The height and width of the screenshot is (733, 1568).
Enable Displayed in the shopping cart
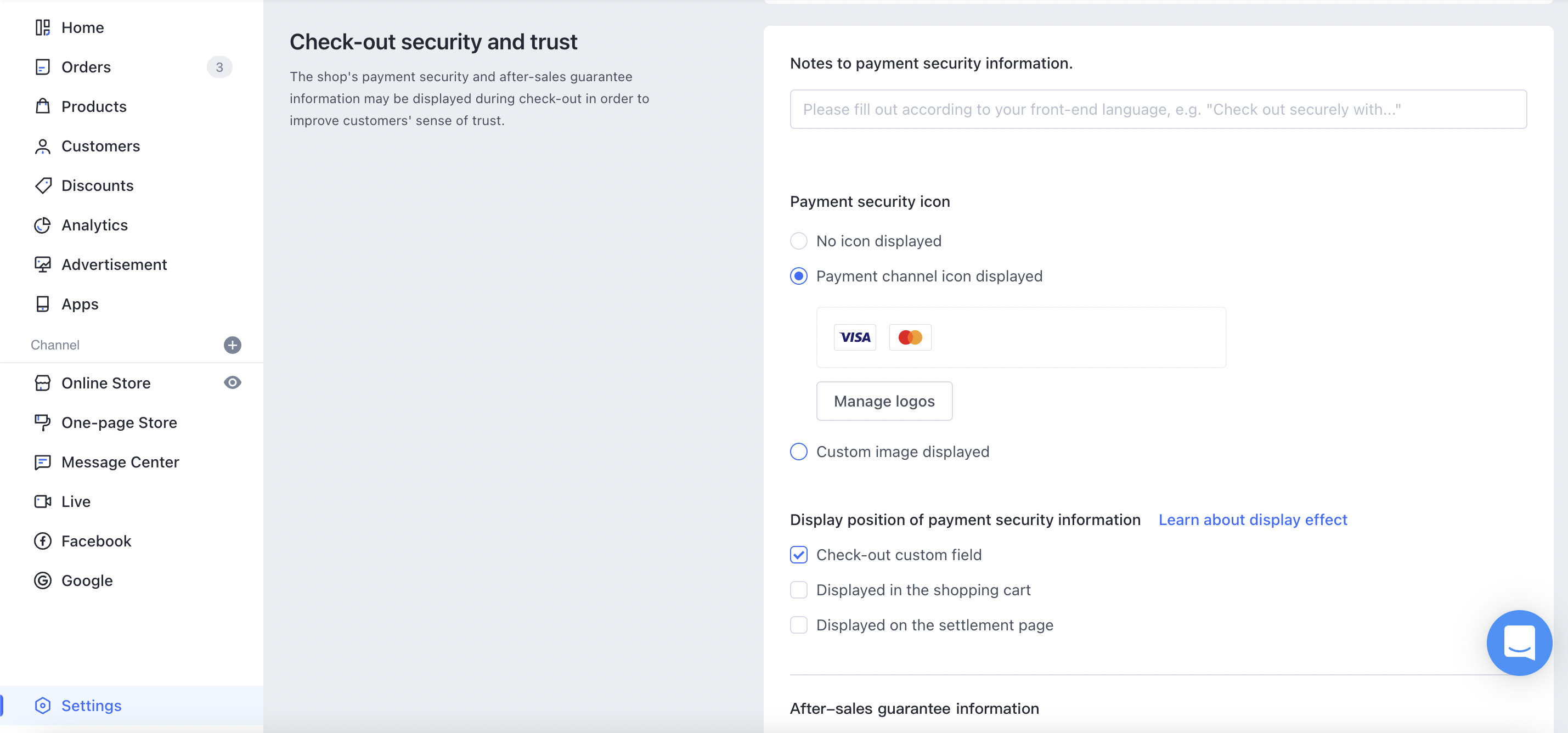(799, 590)
